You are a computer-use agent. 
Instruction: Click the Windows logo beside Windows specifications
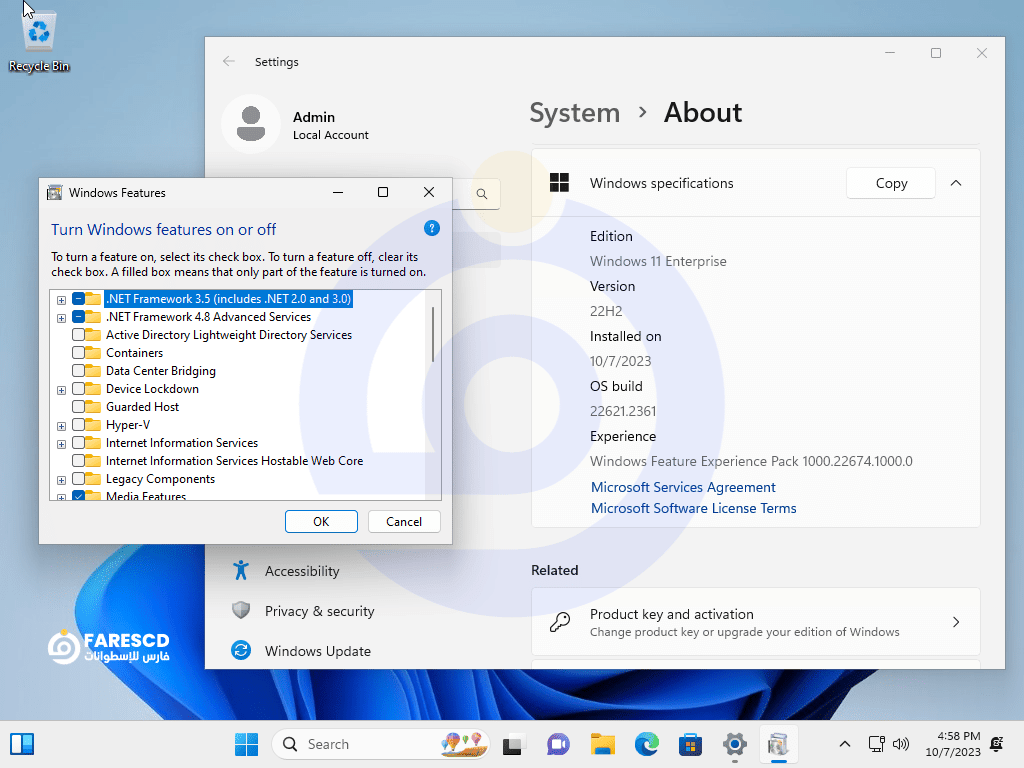(560, 183)
